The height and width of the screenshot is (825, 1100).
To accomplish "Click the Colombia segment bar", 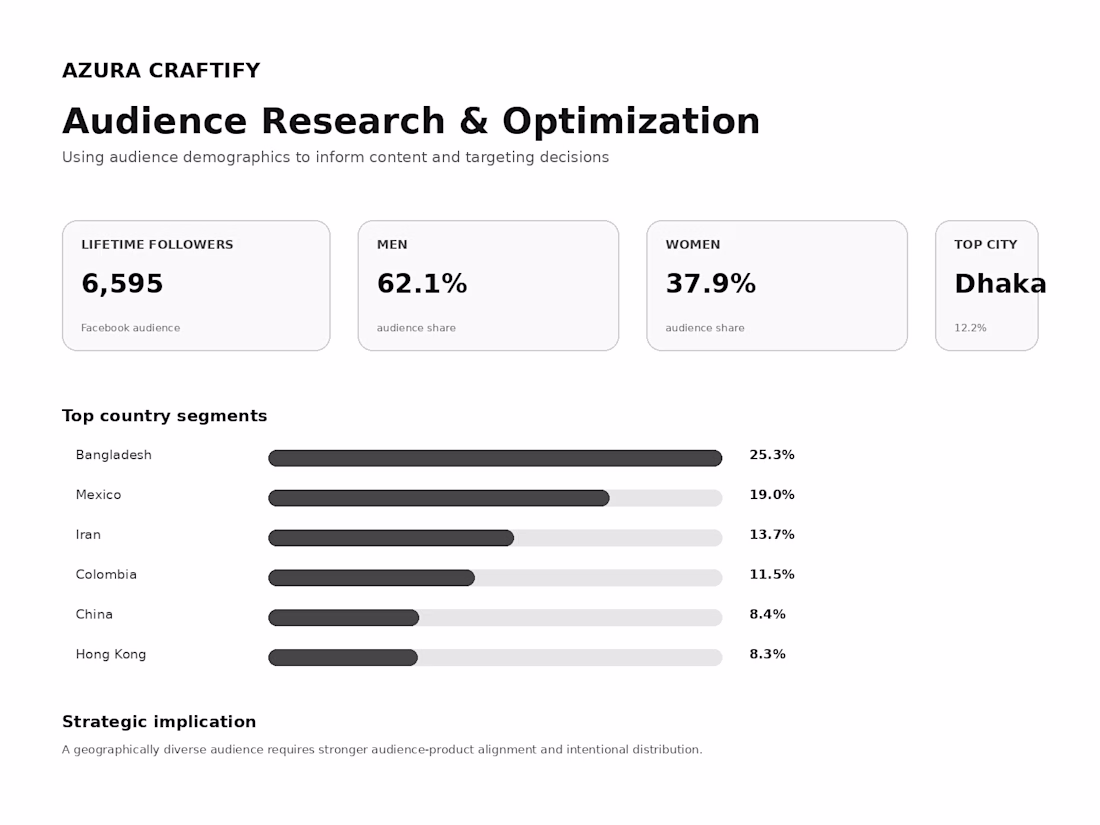I will (495, 577).
